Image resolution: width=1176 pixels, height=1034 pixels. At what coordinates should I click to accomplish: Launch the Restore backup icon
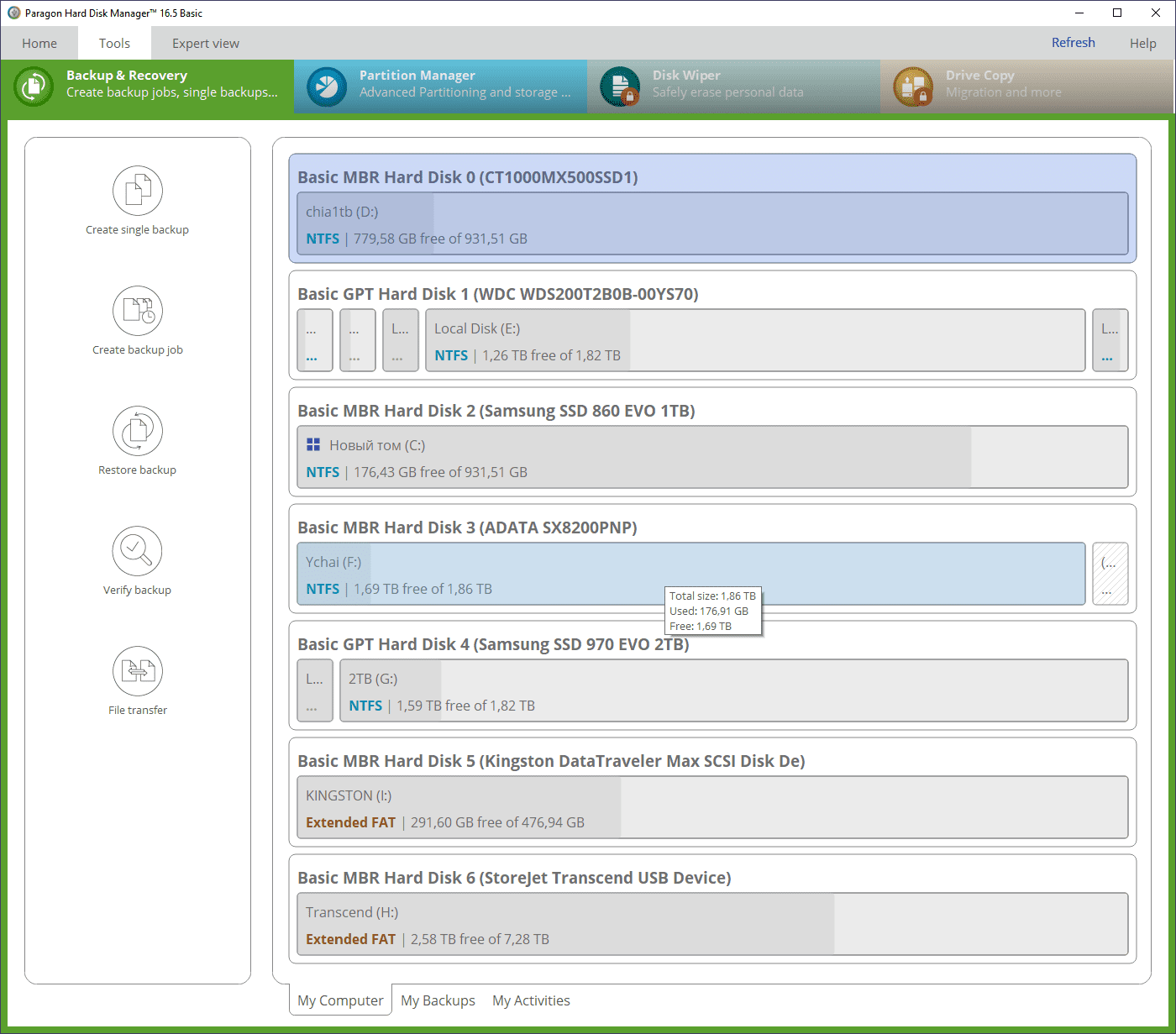(x=138, y=431)
